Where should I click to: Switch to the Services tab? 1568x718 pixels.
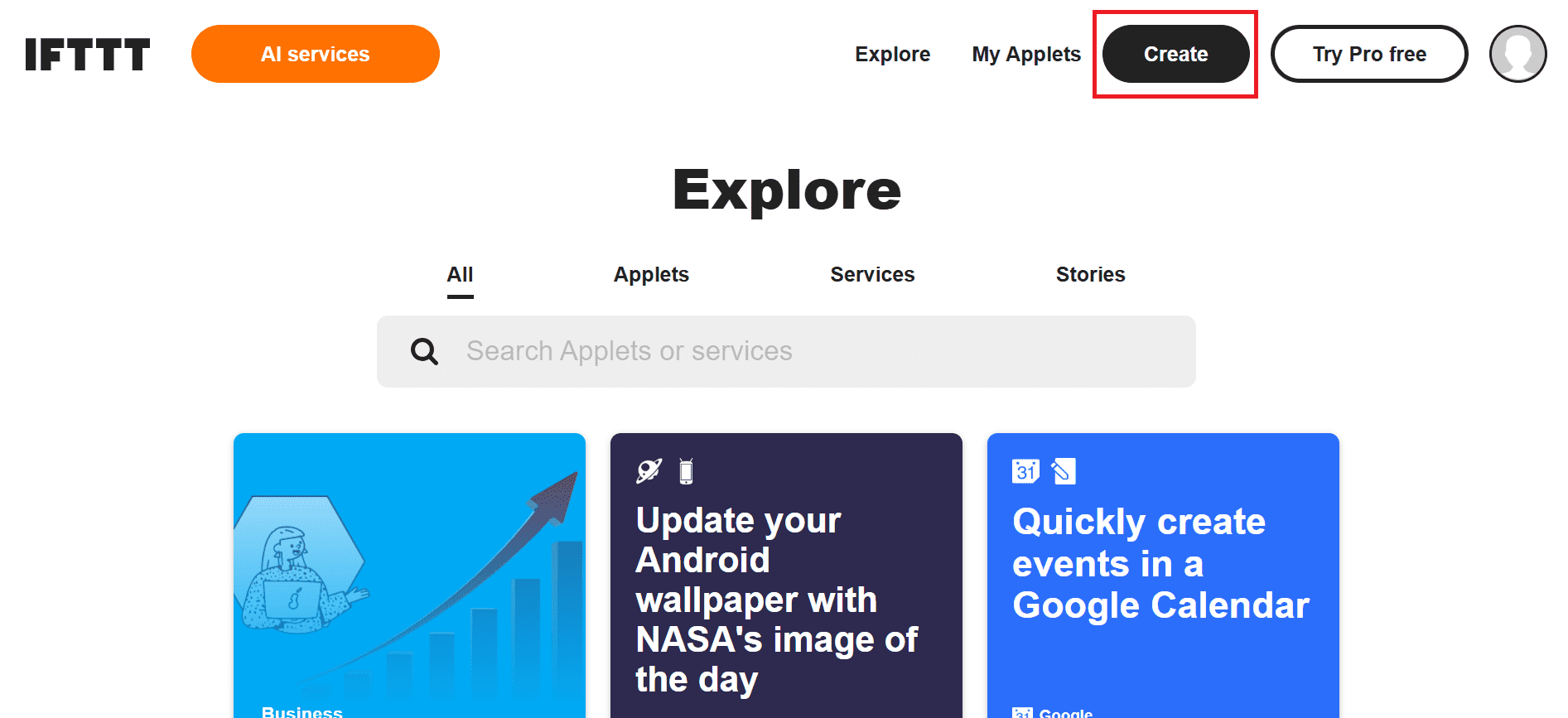(872, 275)
